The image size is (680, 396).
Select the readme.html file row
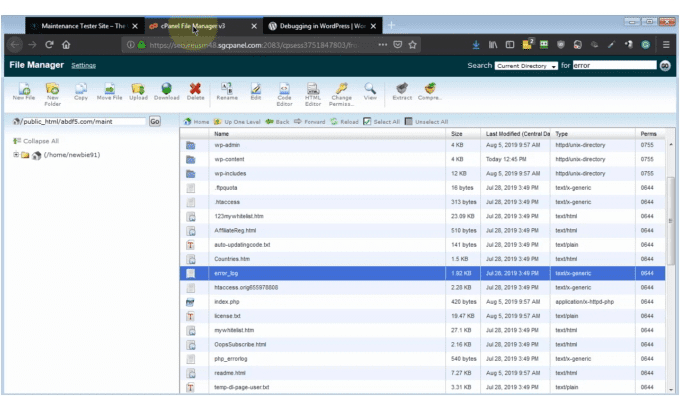pyautogui.click(x=422, y=373)
